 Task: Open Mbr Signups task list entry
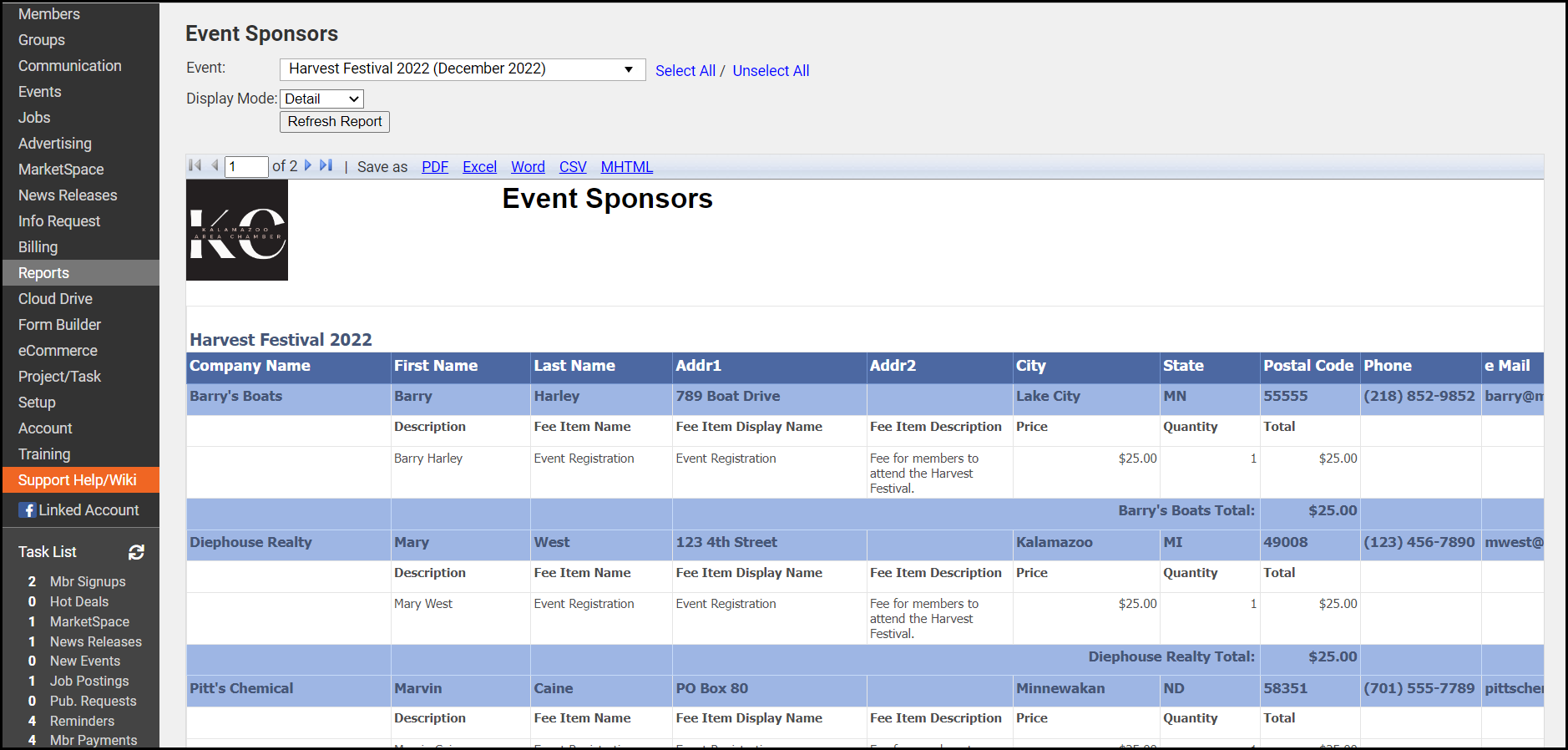(x=88, y=581)
